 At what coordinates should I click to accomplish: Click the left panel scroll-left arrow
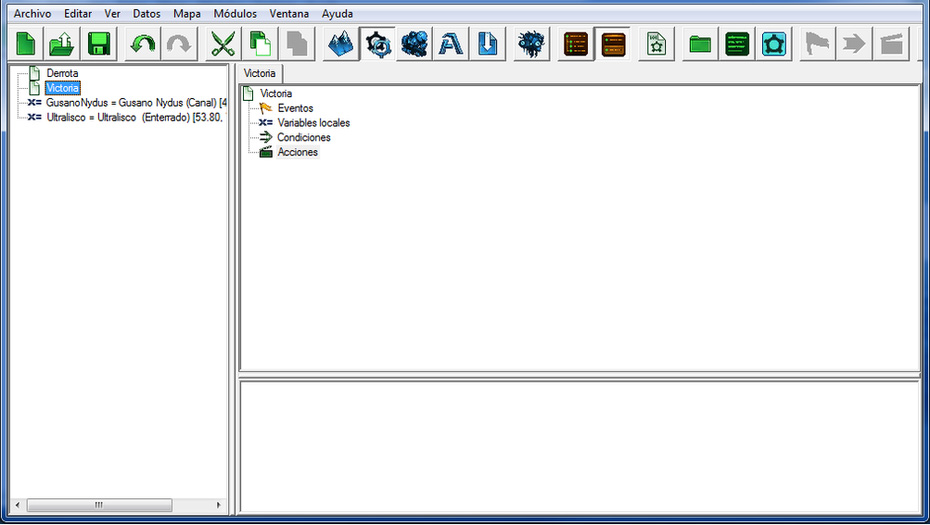click(x=17, y=505)
